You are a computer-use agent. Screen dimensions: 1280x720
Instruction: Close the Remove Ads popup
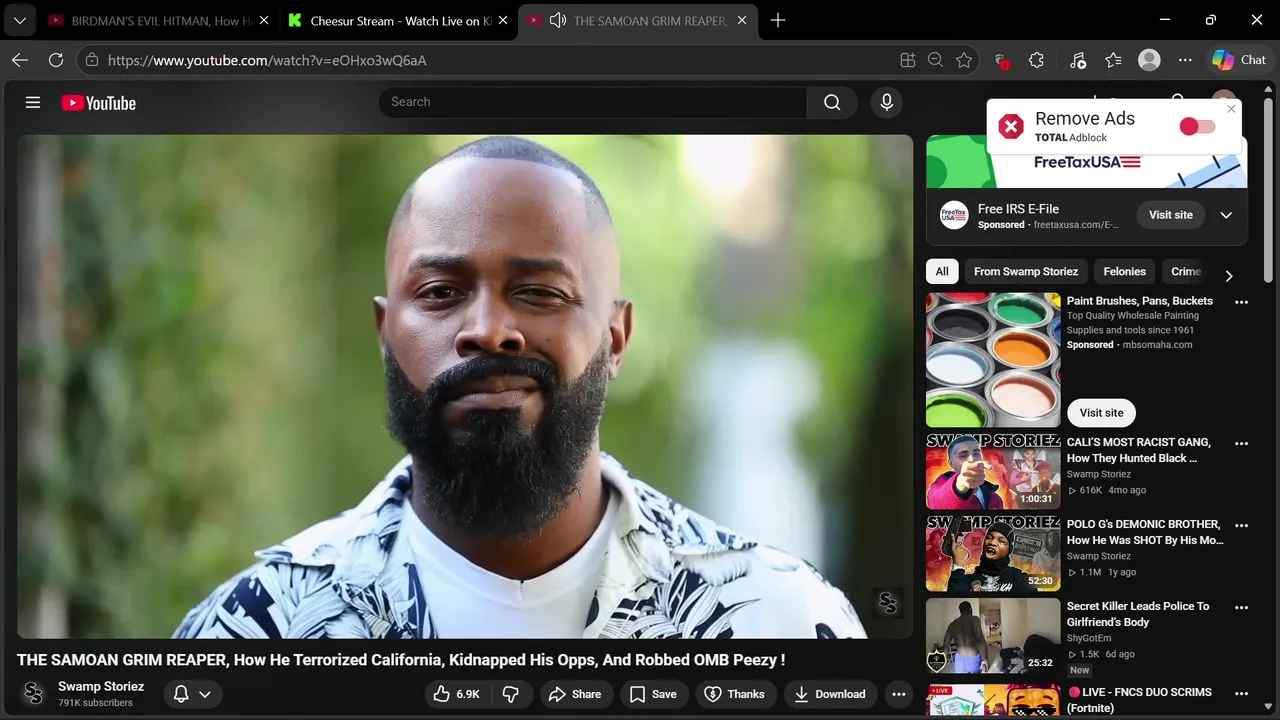coord(1231,109)
